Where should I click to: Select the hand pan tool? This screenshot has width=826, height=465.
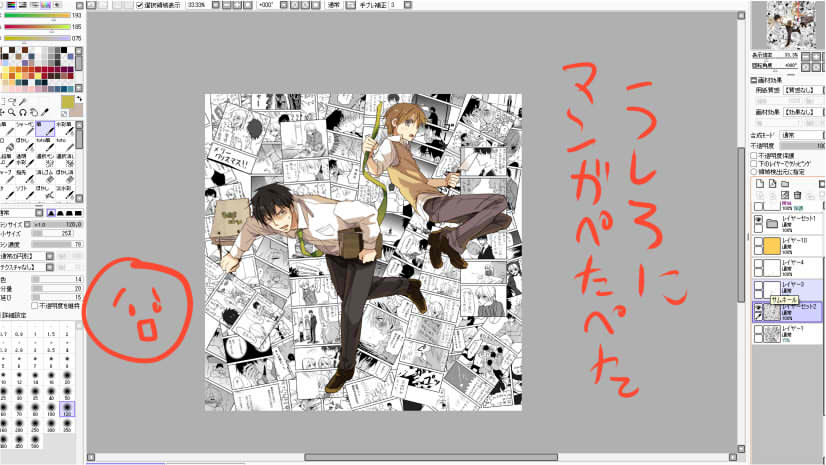tap(34, 112)
